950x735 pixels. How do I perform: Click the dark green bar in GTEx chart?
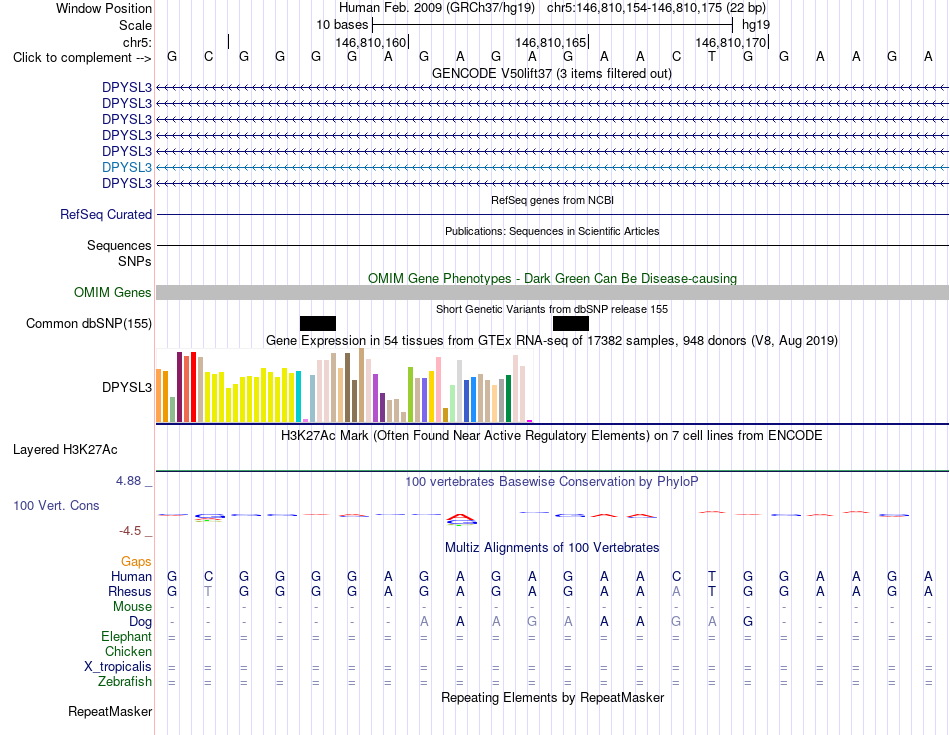click(508, 398)
